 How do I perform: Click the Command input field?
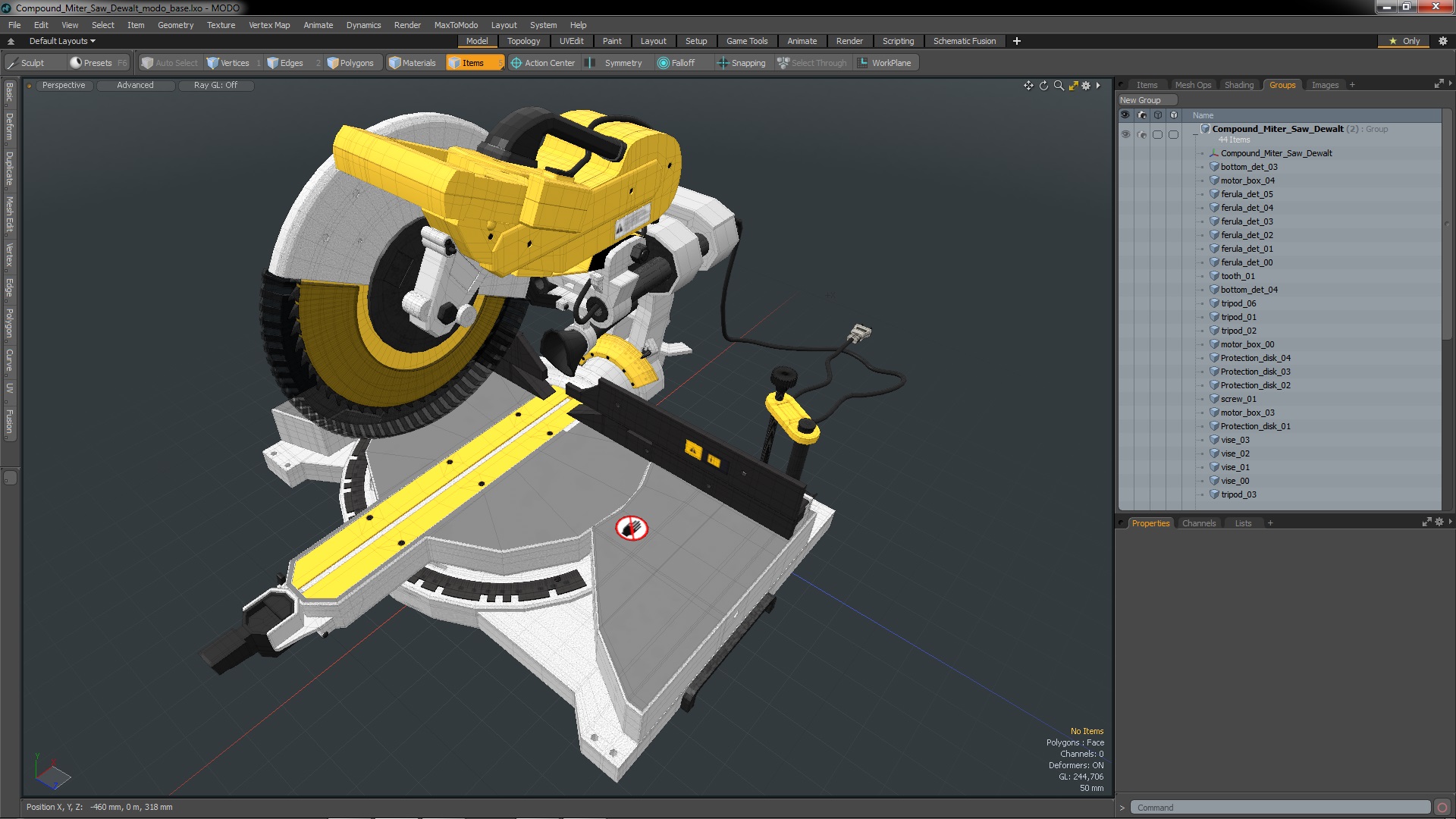pos(1280,808)
